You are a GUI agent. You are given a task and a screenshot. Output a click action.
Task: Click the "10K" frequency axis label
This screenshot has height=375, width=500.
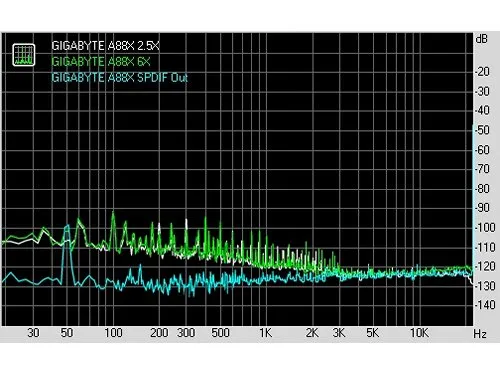(419, 333)
